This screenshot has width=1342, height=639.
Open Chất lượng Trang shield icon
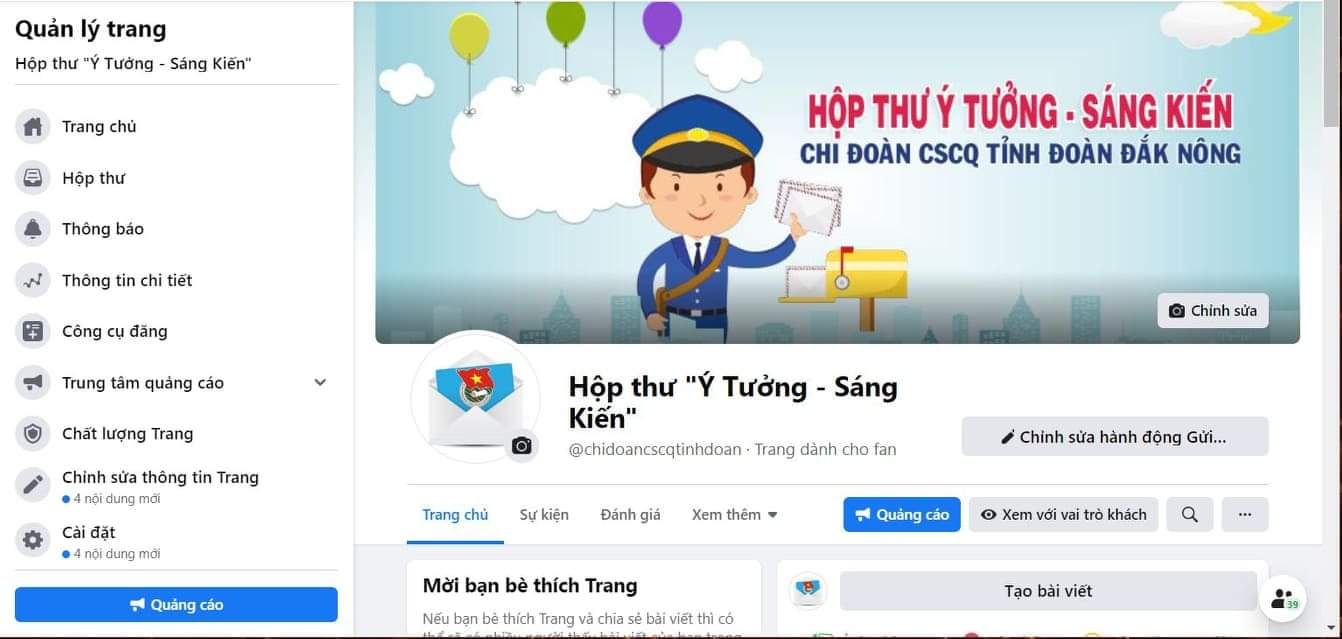[x=33, y=434]
